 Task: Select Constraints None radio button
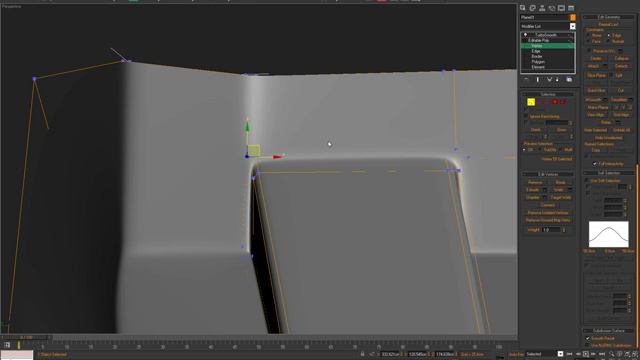click(x=588, y=36)
